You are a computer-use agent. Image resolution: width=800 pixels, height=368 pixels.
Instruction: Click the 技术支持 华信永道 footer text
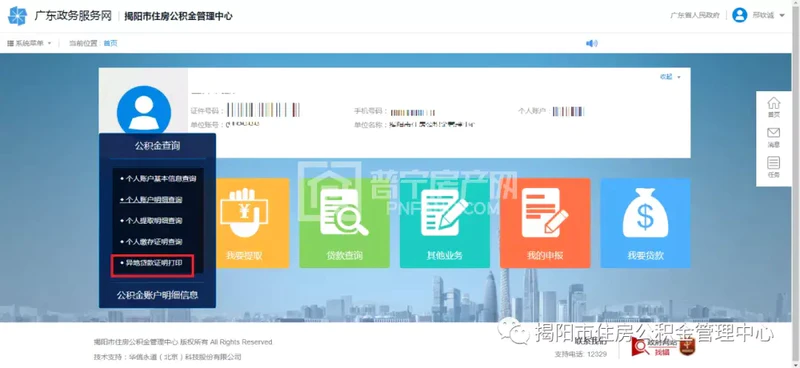(x=167, y=357)
